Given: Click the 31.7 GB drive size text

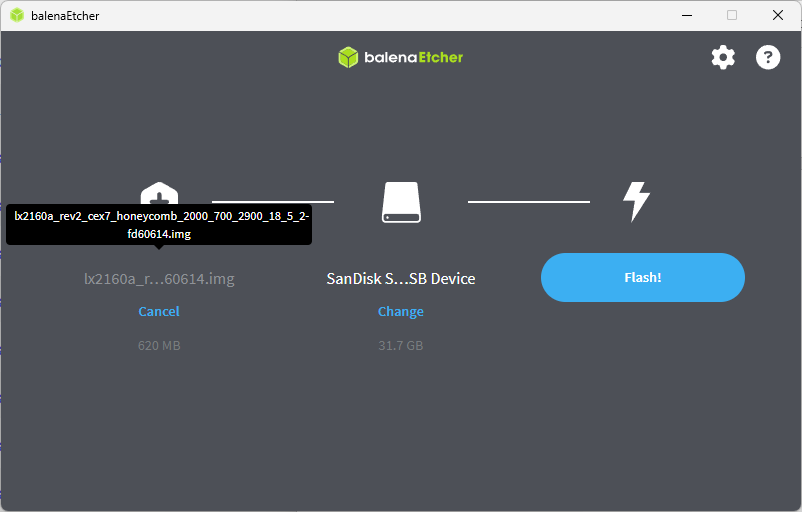Looking at the screenshot, I should tap(400, 346).
